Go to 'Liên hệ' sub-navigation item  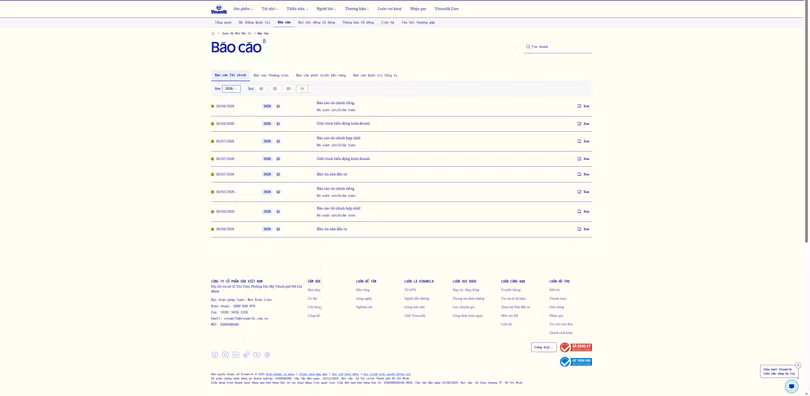click(x=387, y=23)
